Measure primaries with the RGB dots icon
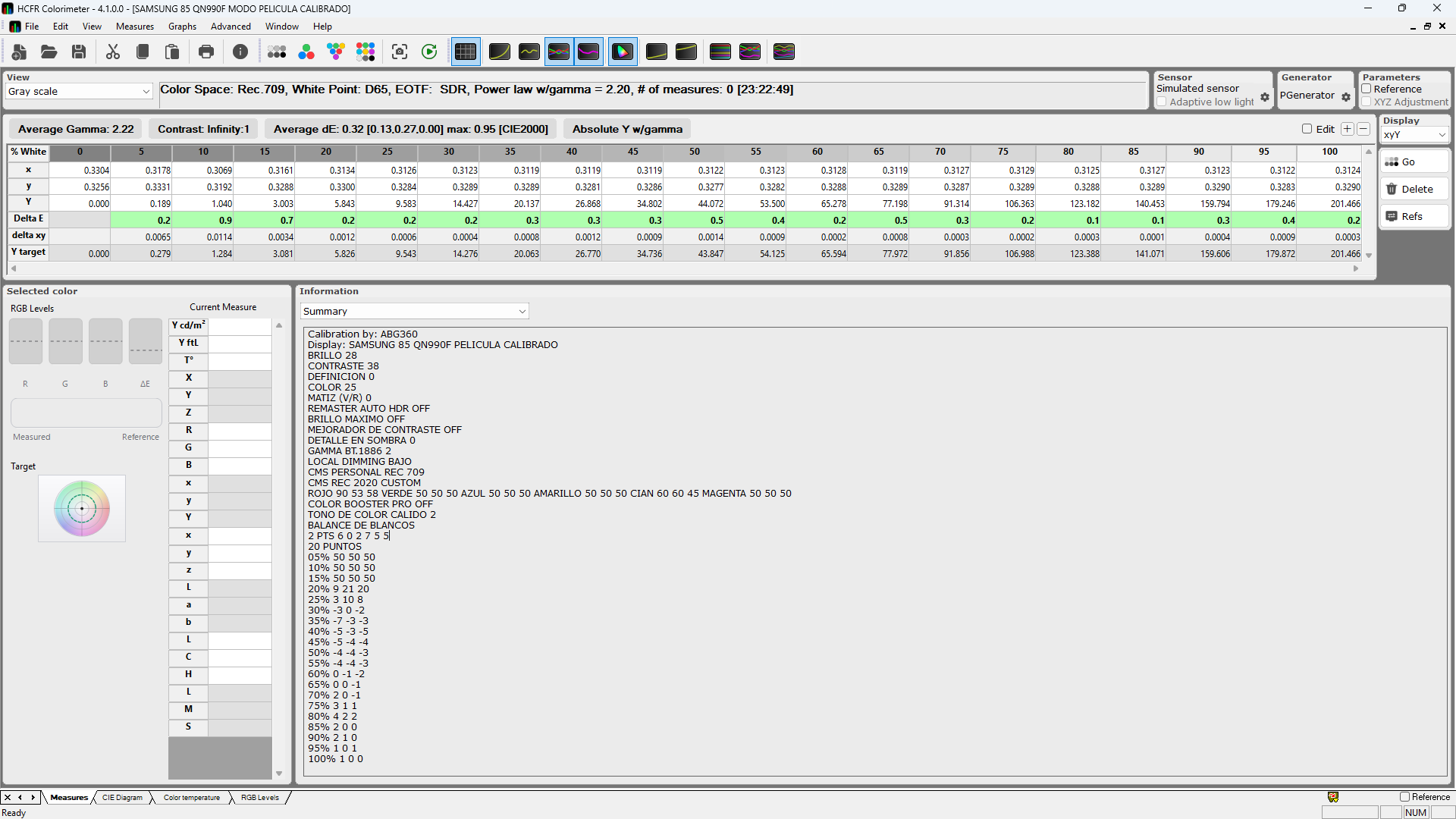1456x819 pixels. point(306,52)
